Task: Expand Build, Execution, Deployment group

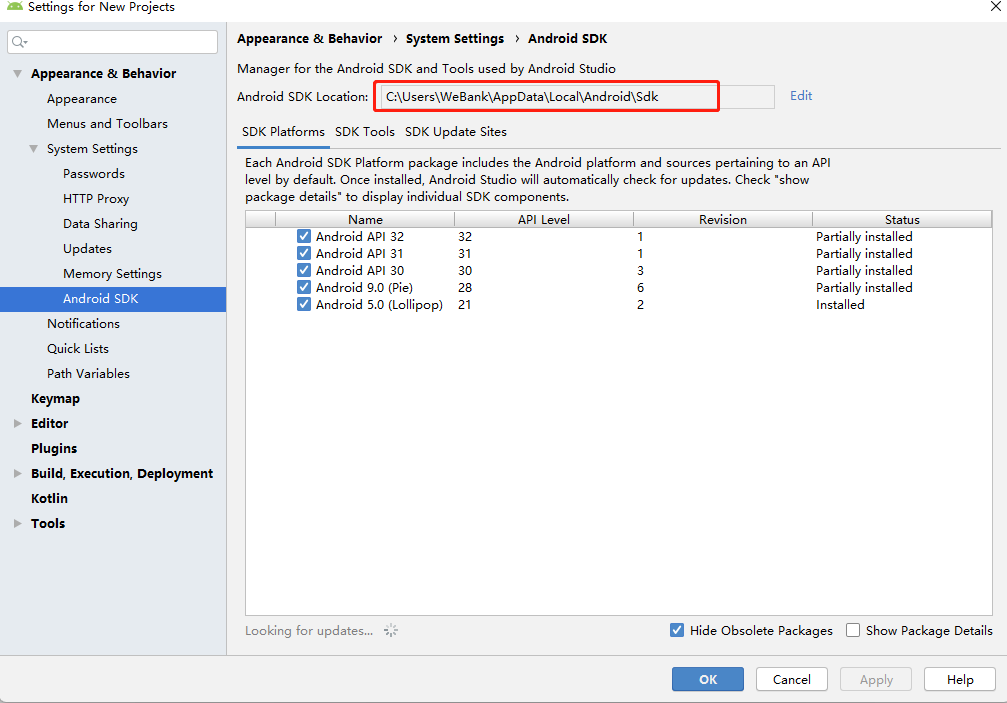Action: coord(17,474)
